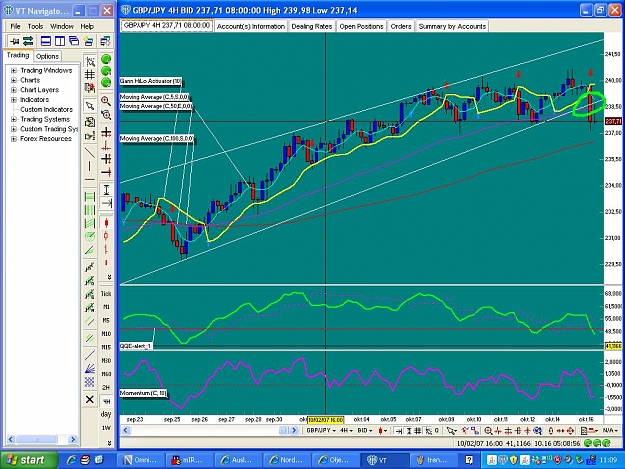625x469 pixels.
Task: Expand the Chart Layers tree node
Action: point(14,90)
